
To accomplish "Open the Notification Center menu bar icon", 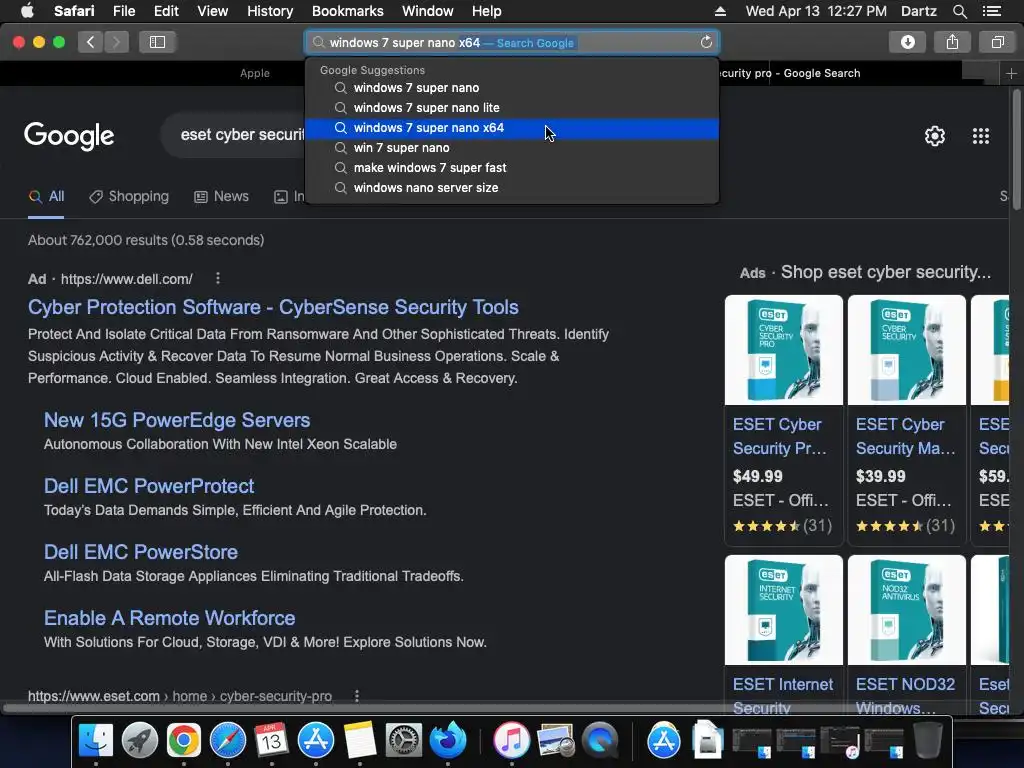I will (991, 11).
